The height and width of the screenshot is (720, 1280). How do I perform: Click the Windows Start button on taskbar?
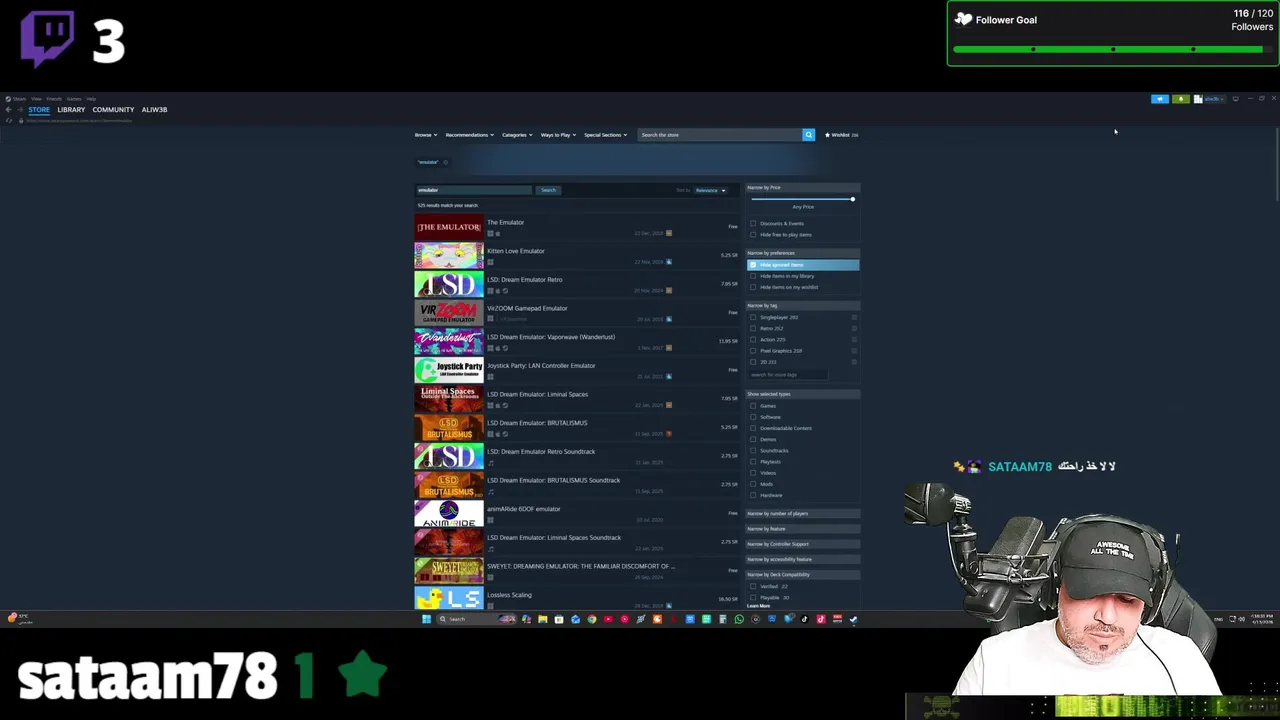[426, 619]
